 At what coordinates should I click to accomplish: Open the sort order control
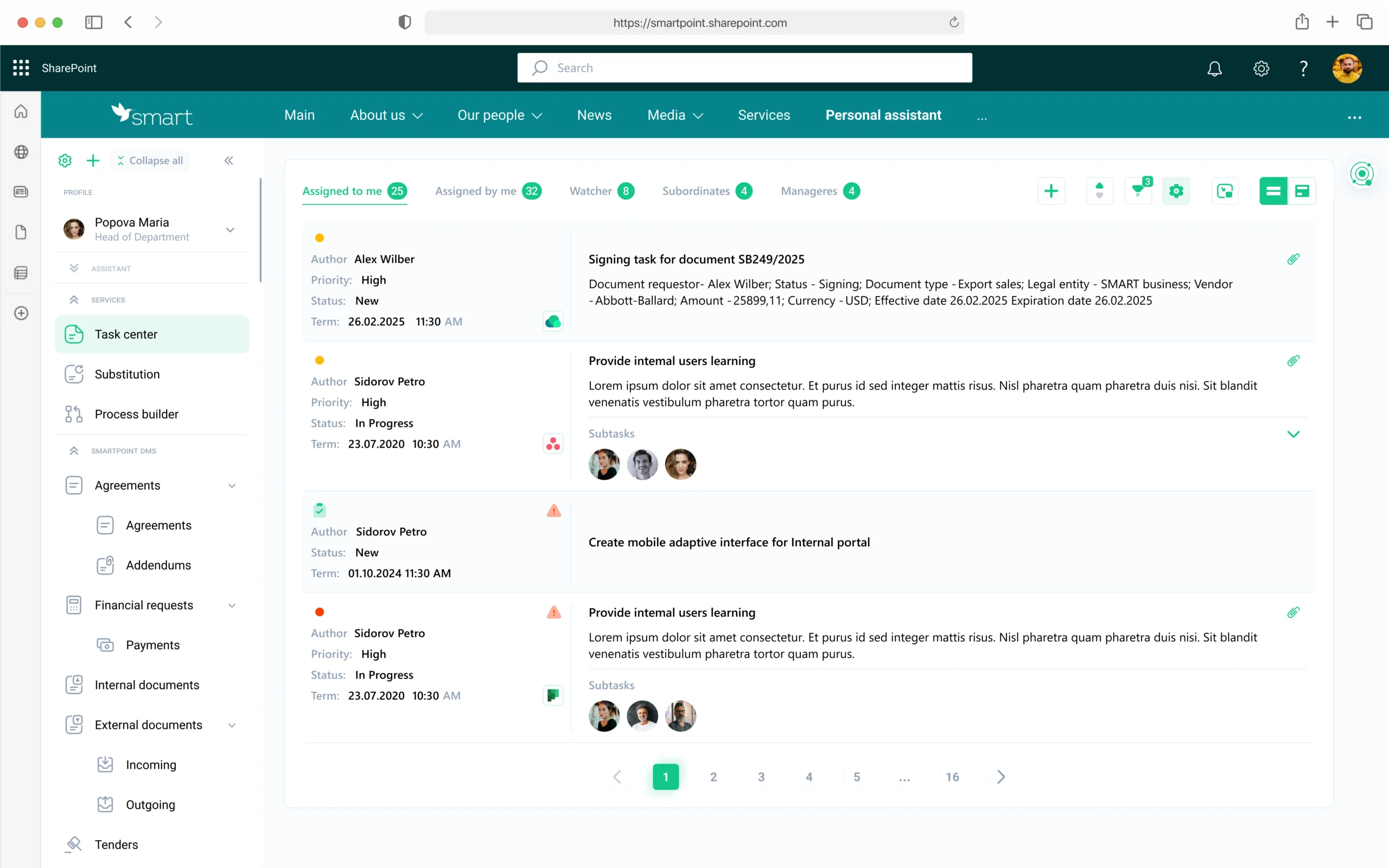click(1100, 190)
